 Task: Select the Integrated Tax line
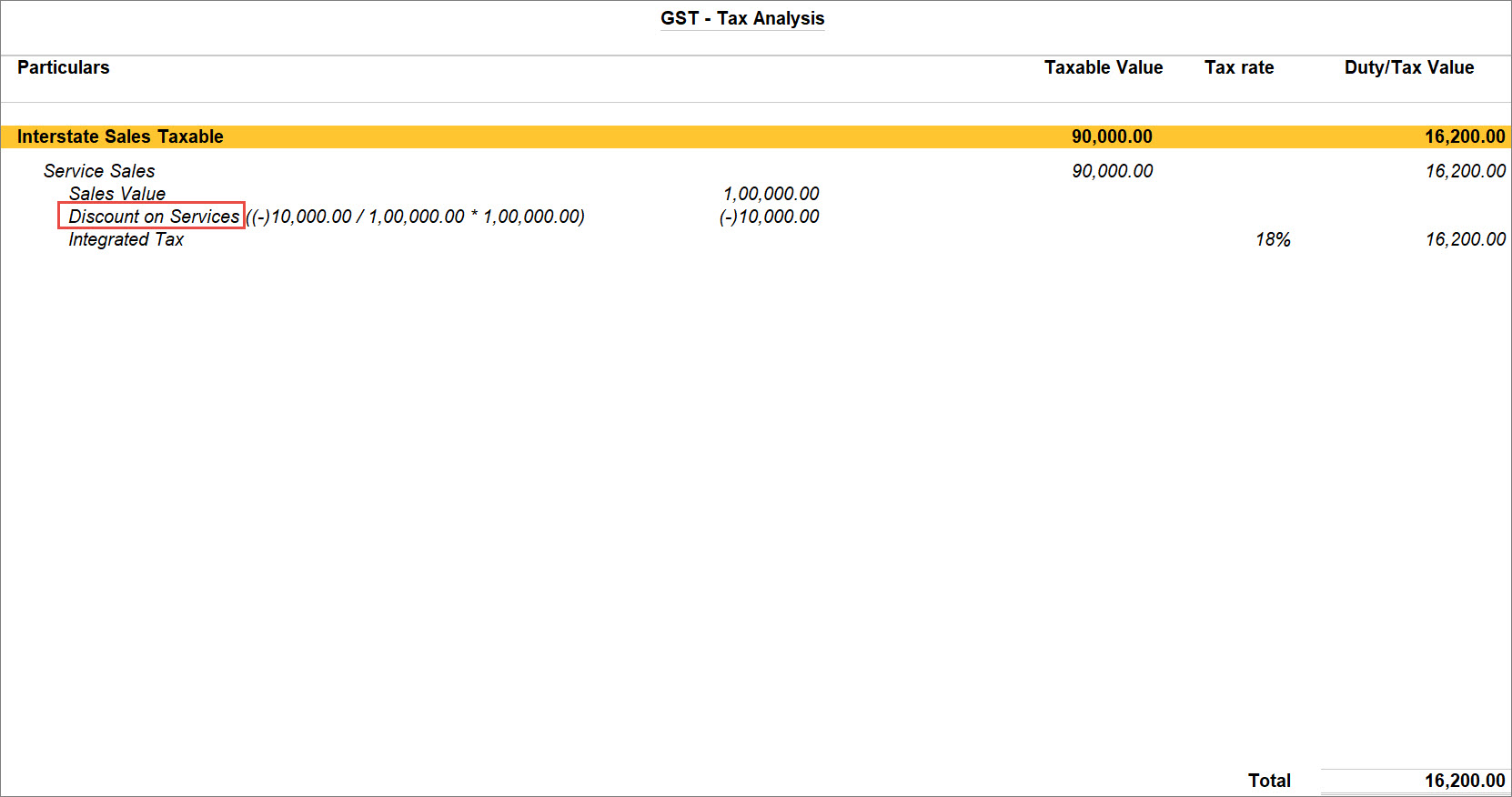126,239
